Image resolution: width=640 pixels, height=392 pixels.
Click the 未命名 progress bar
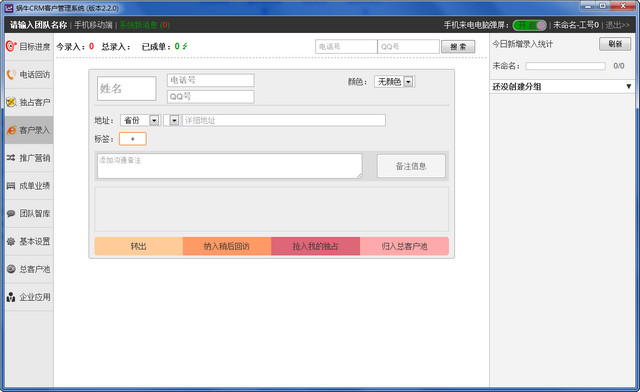pos(565,66)
